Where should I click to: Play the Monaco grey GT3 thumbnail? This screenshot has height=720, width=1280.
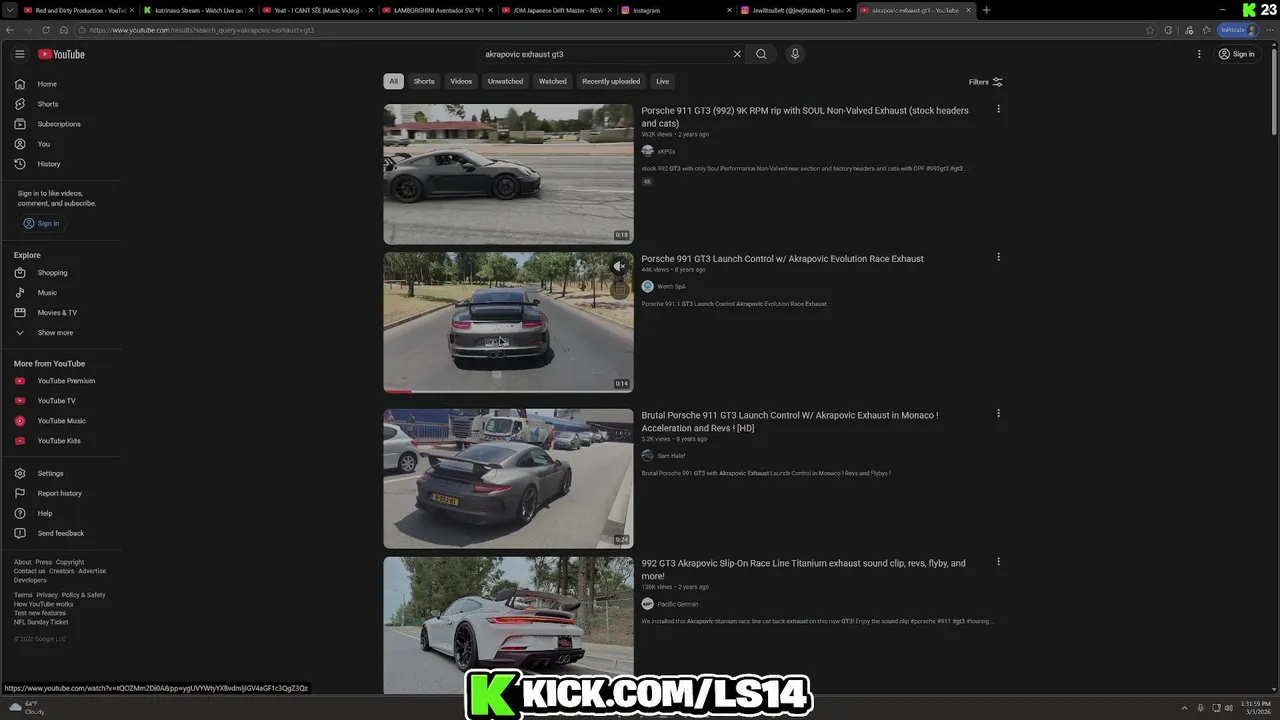[508, 478]
